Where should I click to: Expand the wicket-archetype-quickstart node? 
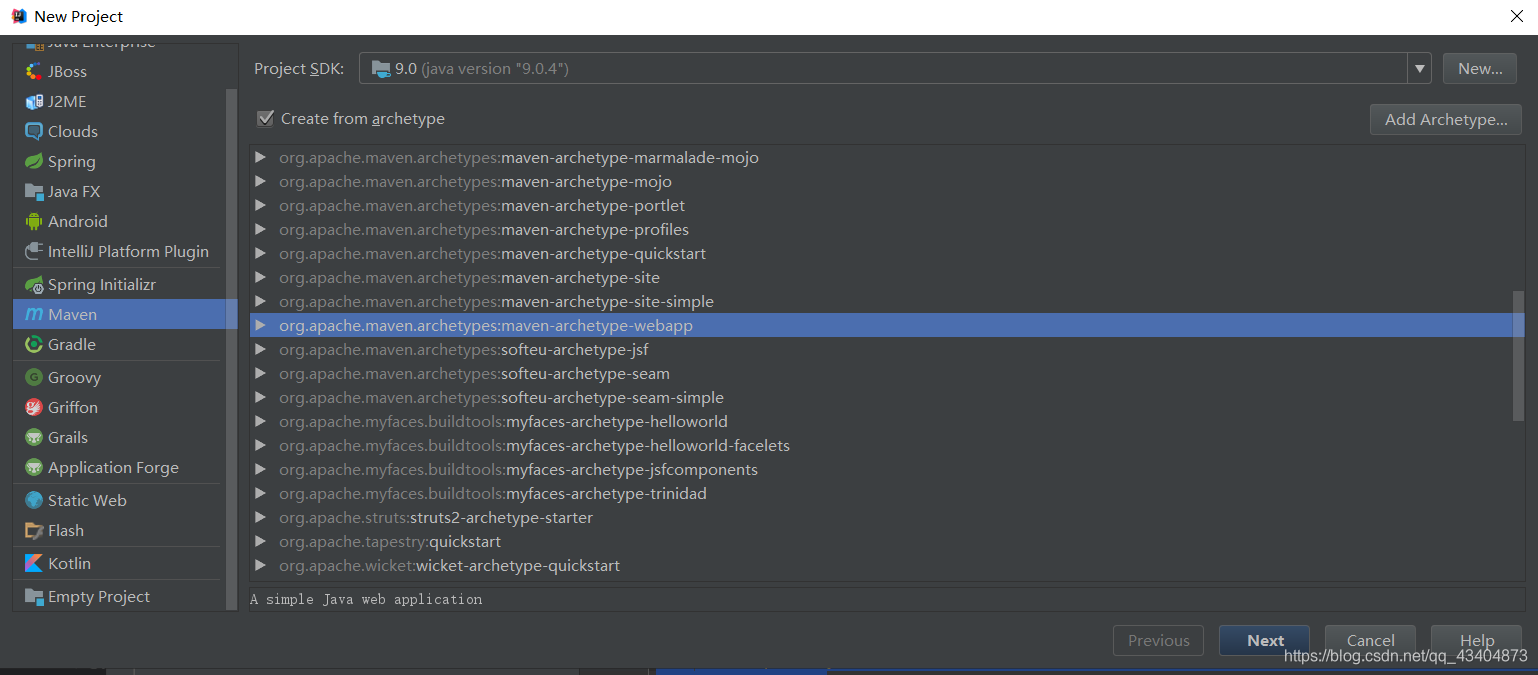pos(261,565)
